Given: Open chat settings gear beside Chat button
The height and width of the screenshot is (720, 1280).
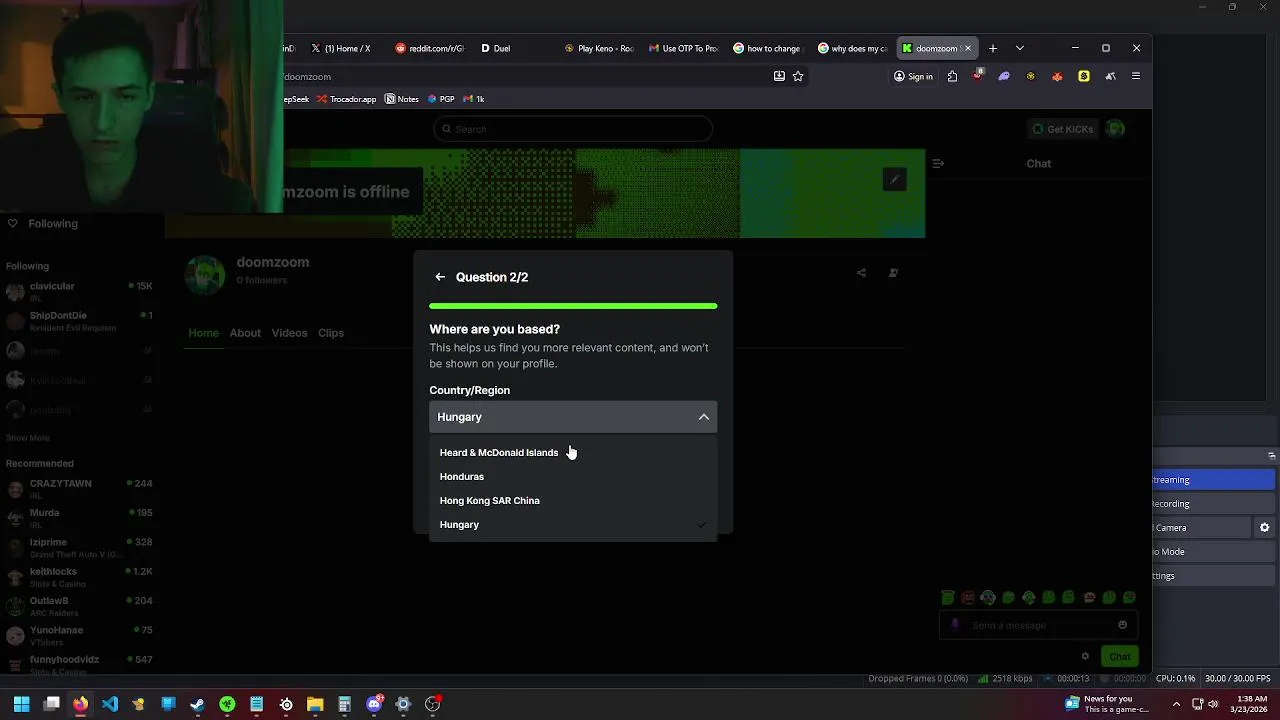Looking at the screenshot, I should tap(1085, 657).
